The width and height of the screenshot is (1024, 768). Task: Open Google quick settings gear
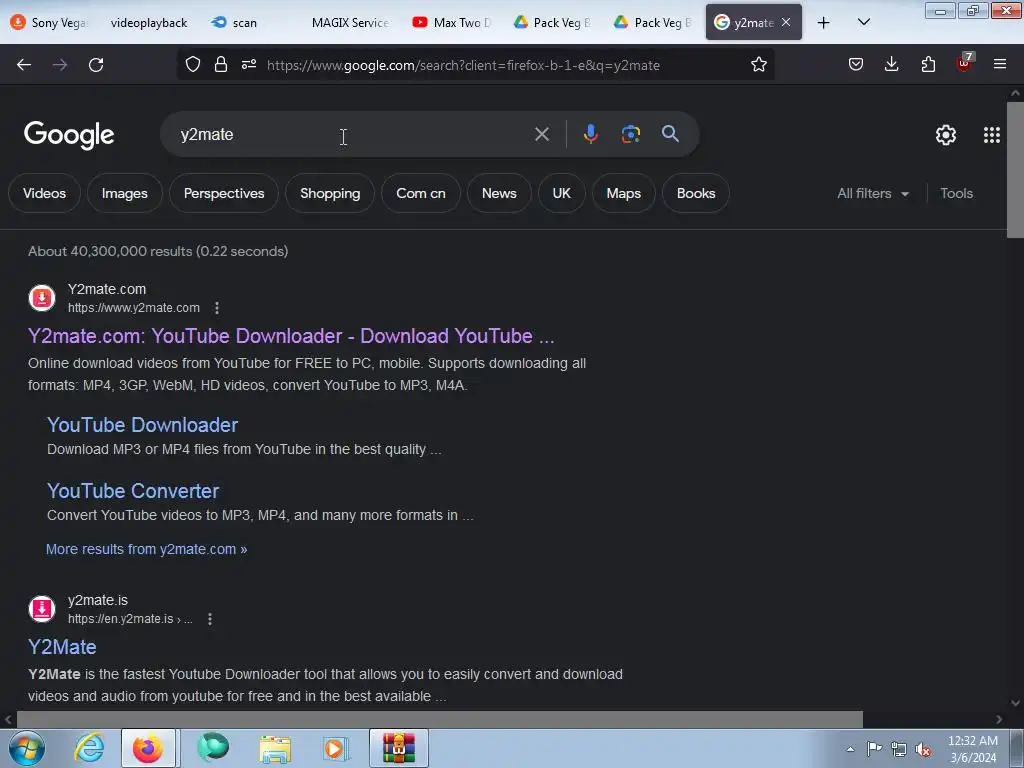tap(946, 135)
